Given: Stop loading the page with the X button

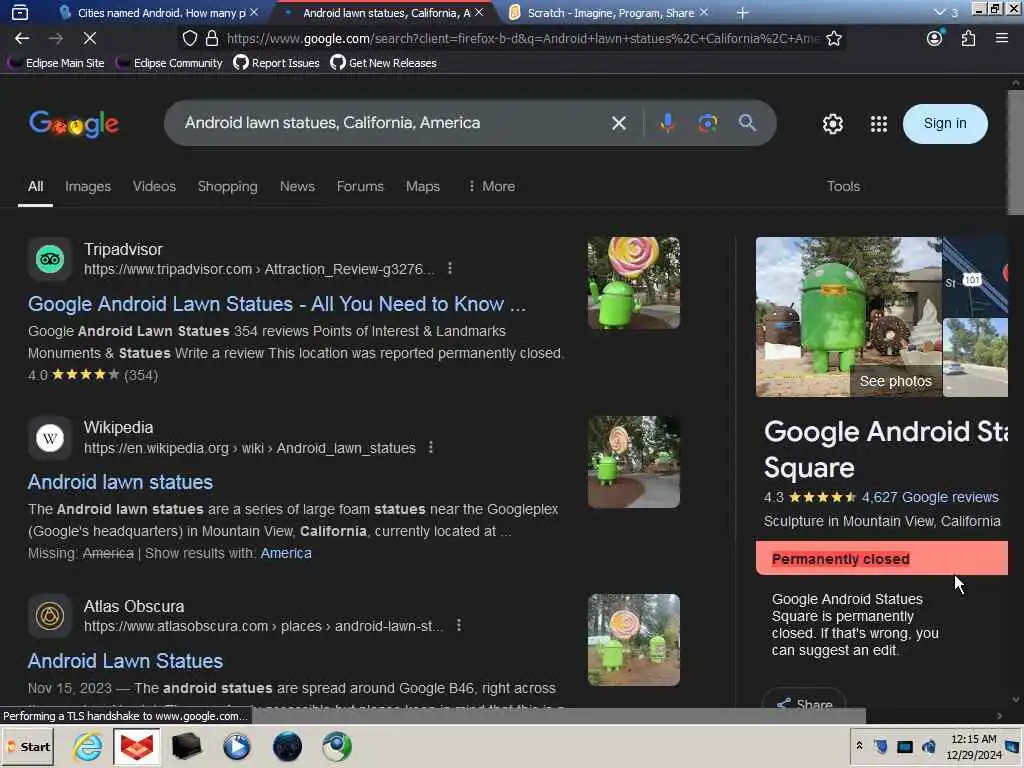Looking at the screenshot, I should coord(89,39).
